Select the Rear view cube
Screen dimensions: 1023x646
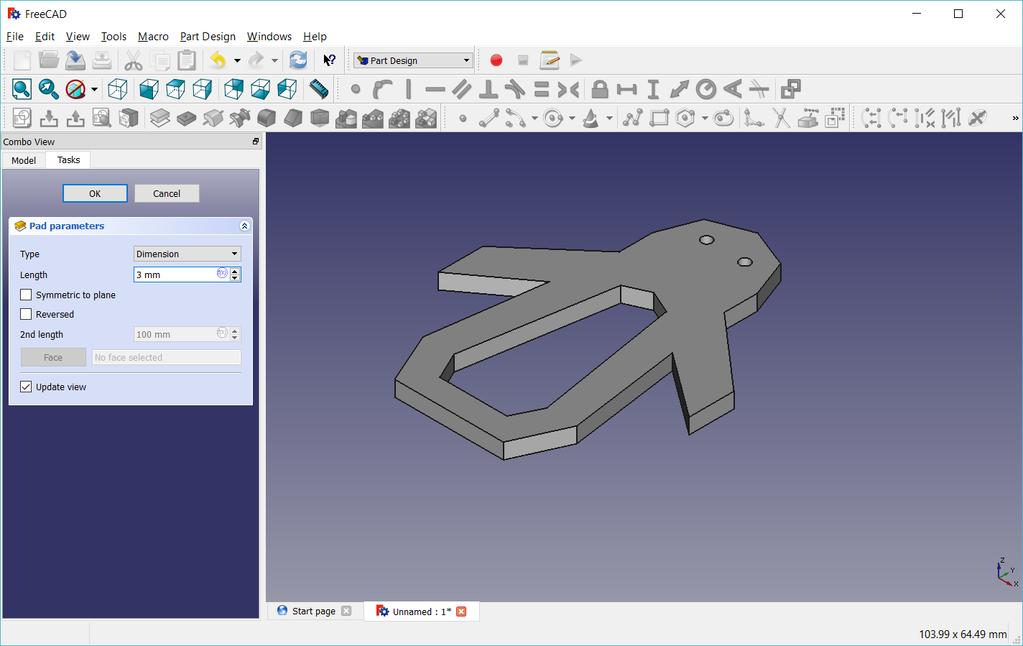234,89
